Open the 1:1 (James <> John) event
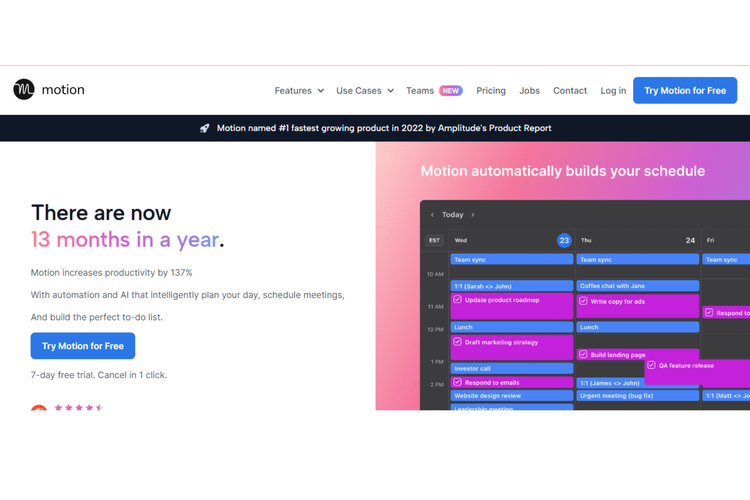This screenshot has width=750, height=500. (611, 383)
